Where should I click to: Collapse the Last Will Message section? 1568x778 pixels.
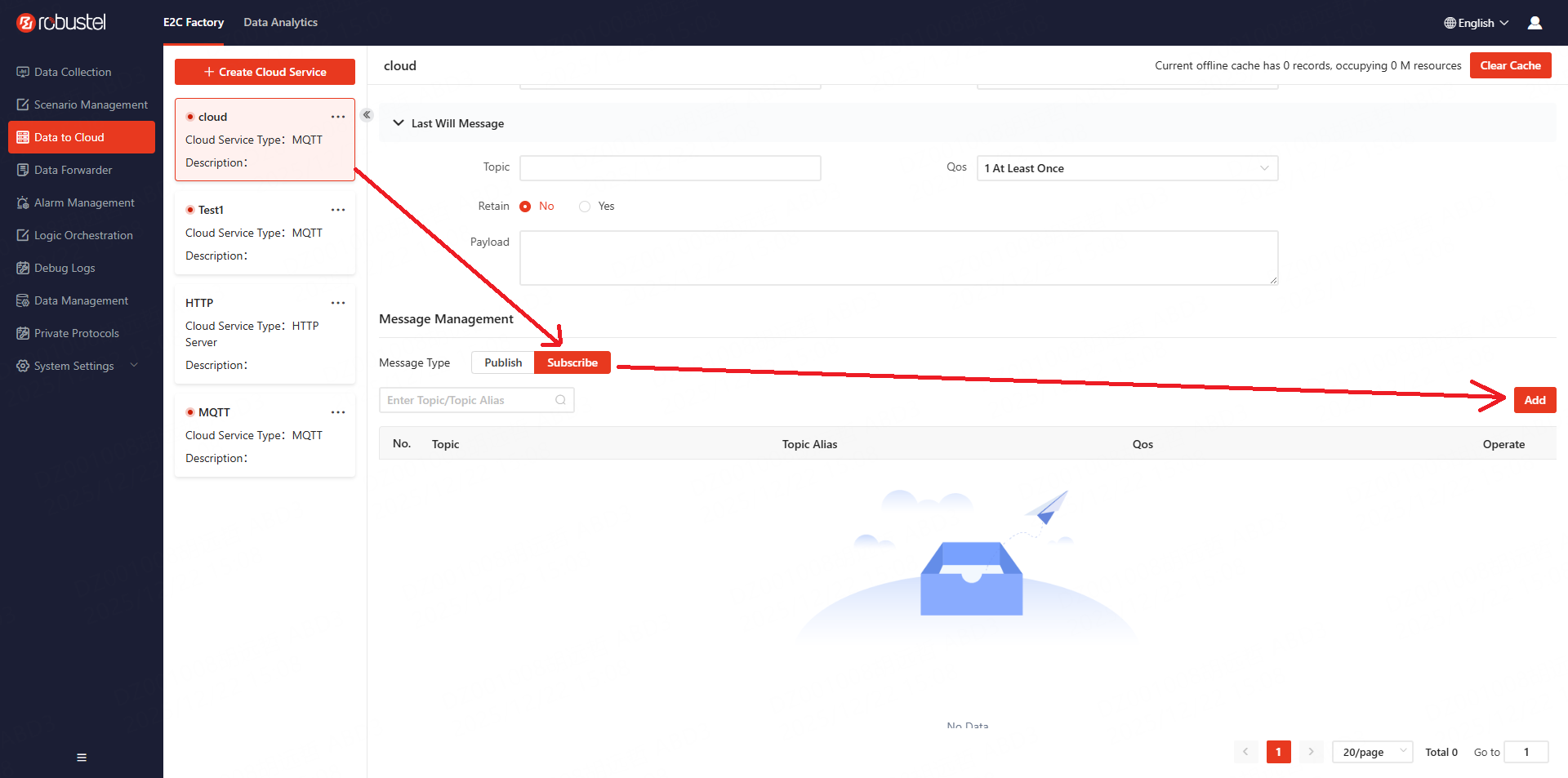click(399, 123)
